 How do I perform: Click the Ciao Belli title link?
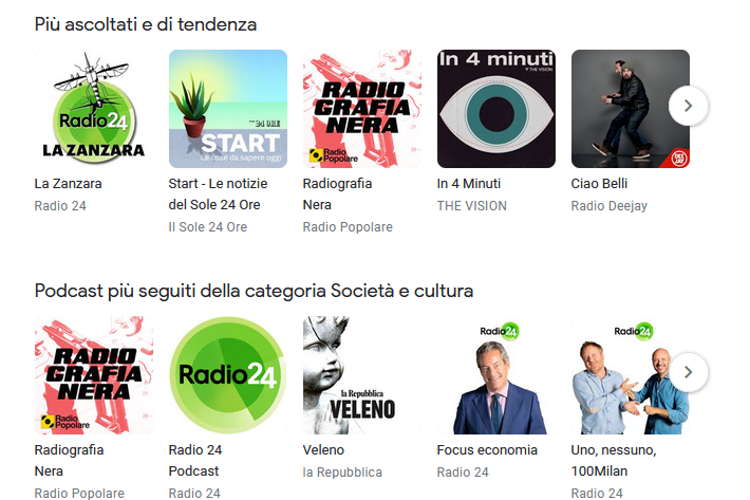point(599,184)
